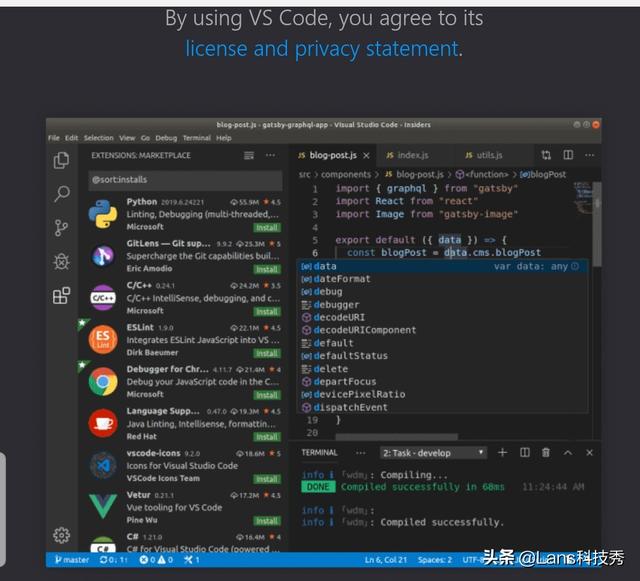Select 'components' in the breadcrumb
Screen dimensions: 640x581
point(346,175)
